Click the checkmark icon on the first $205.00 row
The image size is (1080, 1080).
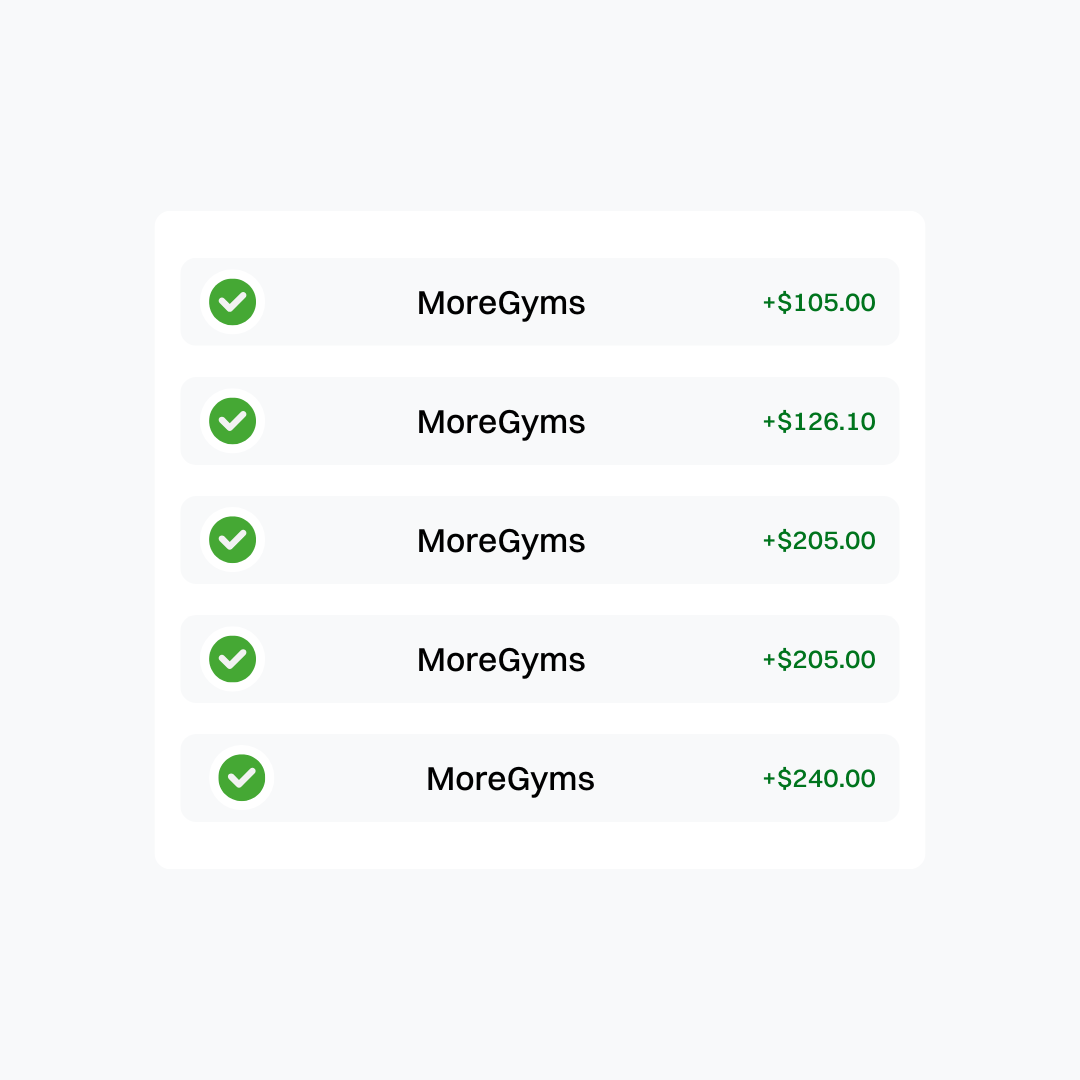tap(232, 540)
